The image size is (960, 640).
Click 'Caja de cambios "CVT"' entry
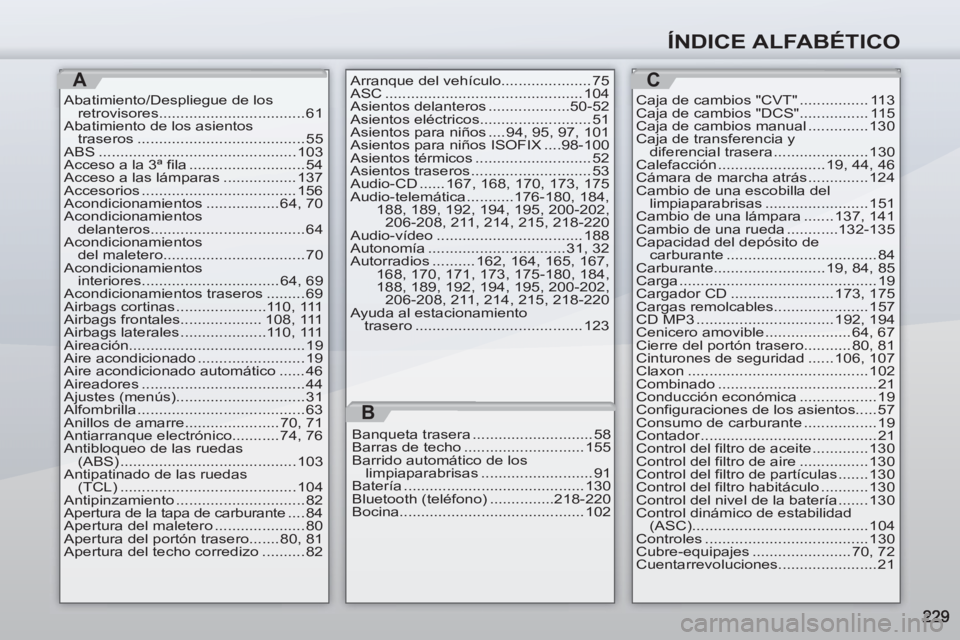pyautogui.click(x=765, y=100)
